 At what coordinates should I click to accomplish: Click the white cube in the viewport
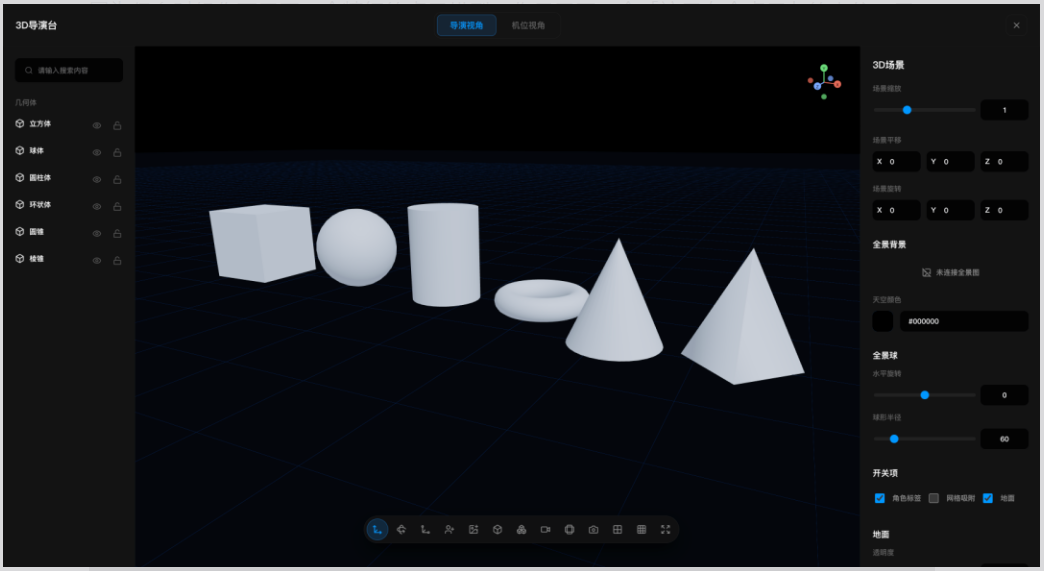262,243
